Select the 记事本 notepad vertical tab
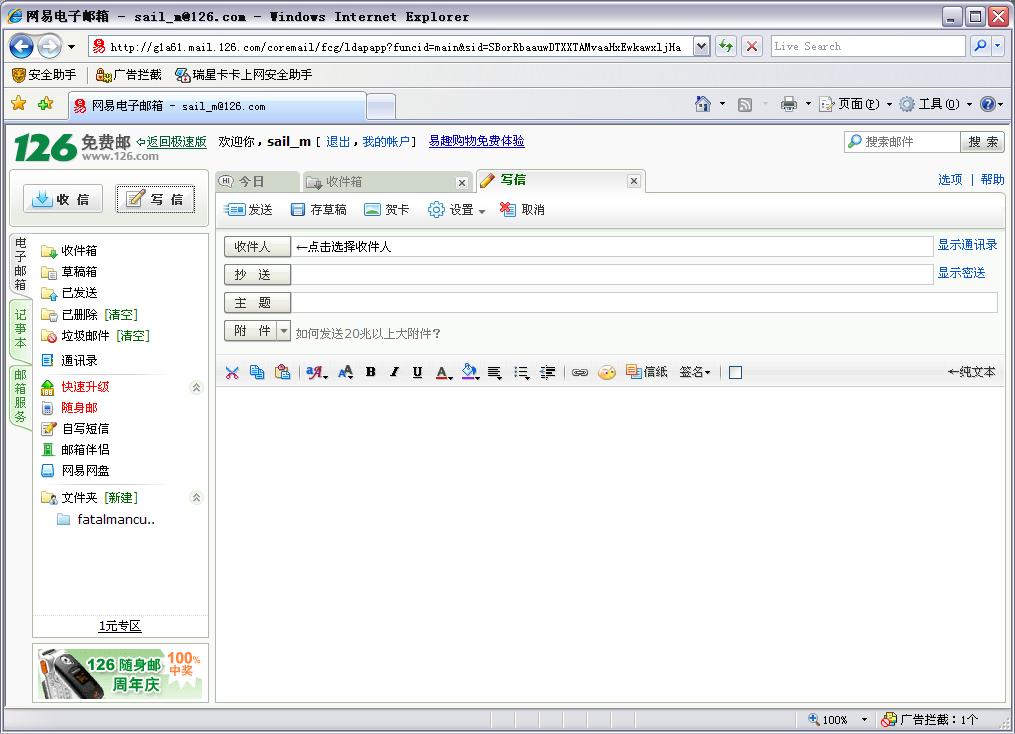1015x734 pixels. (21, 329)
